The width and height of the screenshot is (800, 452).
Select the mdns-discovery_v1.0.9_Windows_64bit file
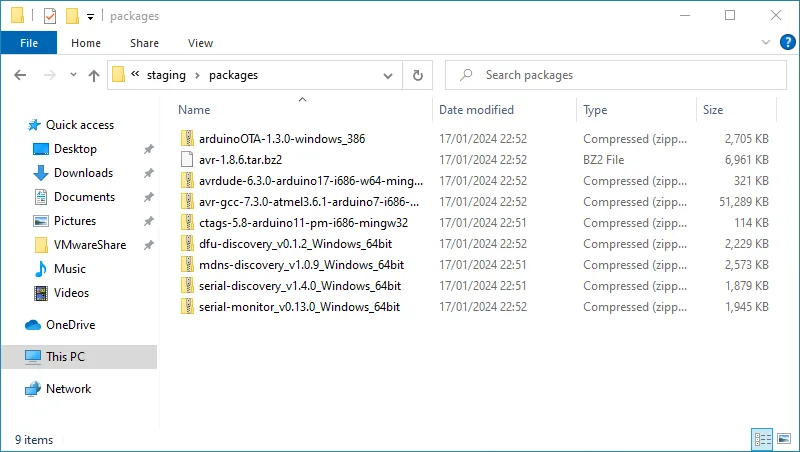tap(301, 265)
